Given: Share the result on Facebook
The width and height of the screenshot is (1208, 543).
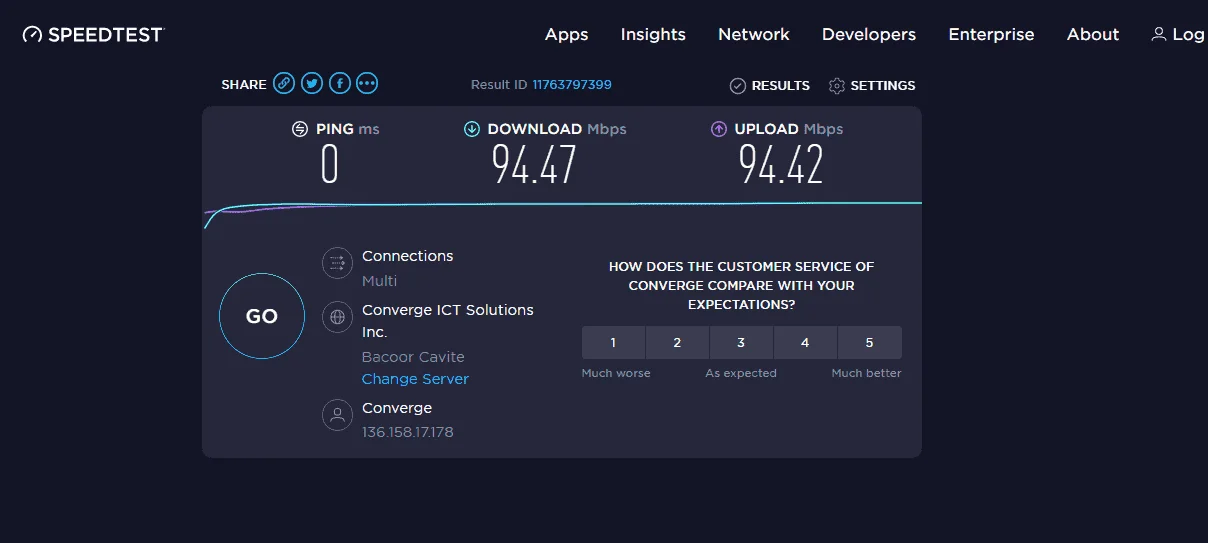Looking at the screenshot, I should [x=340, y=84].
